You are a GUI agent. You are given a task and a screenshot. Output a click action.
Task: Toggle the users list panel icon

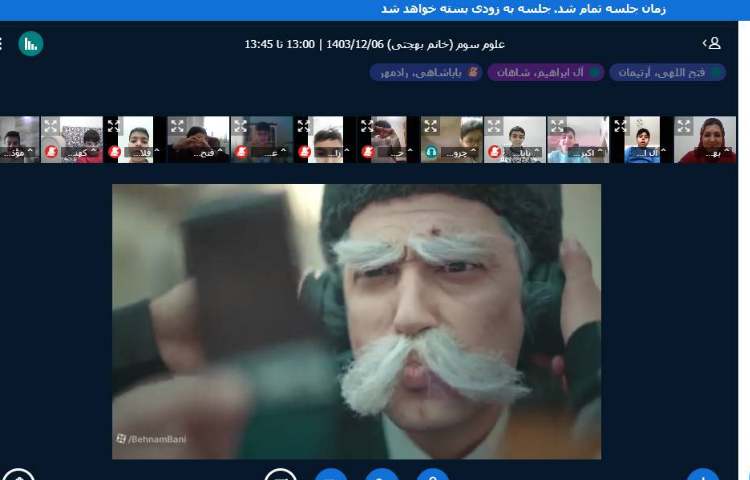click(712, 44)
